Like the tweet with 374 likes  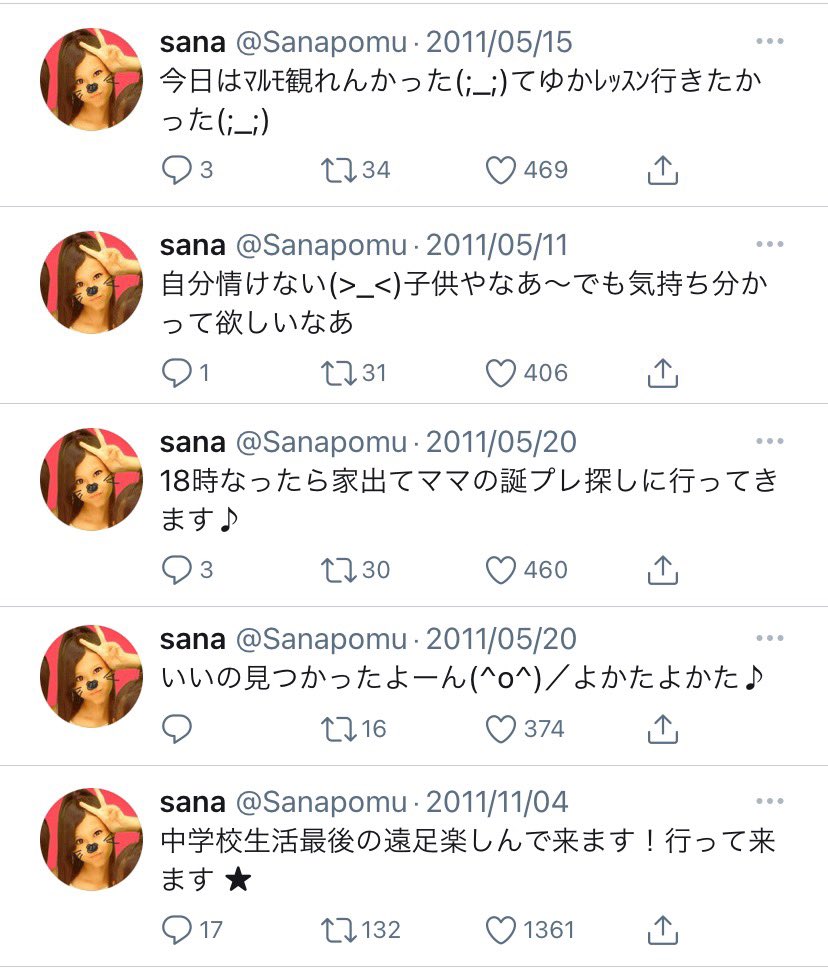coord(501,729)
